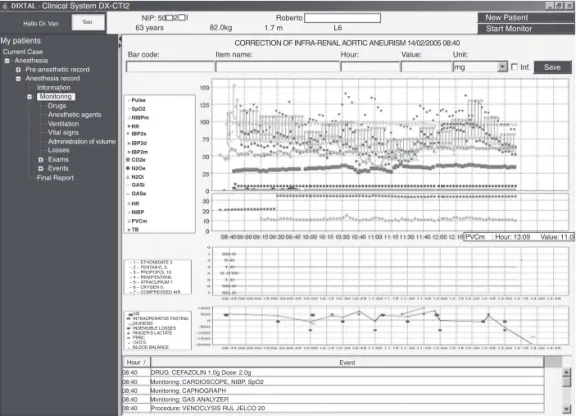The height and width of the screenshot is (416, 576).
Task: Select Ringer's Lactate in volume legend
Action: click(152, 333)
